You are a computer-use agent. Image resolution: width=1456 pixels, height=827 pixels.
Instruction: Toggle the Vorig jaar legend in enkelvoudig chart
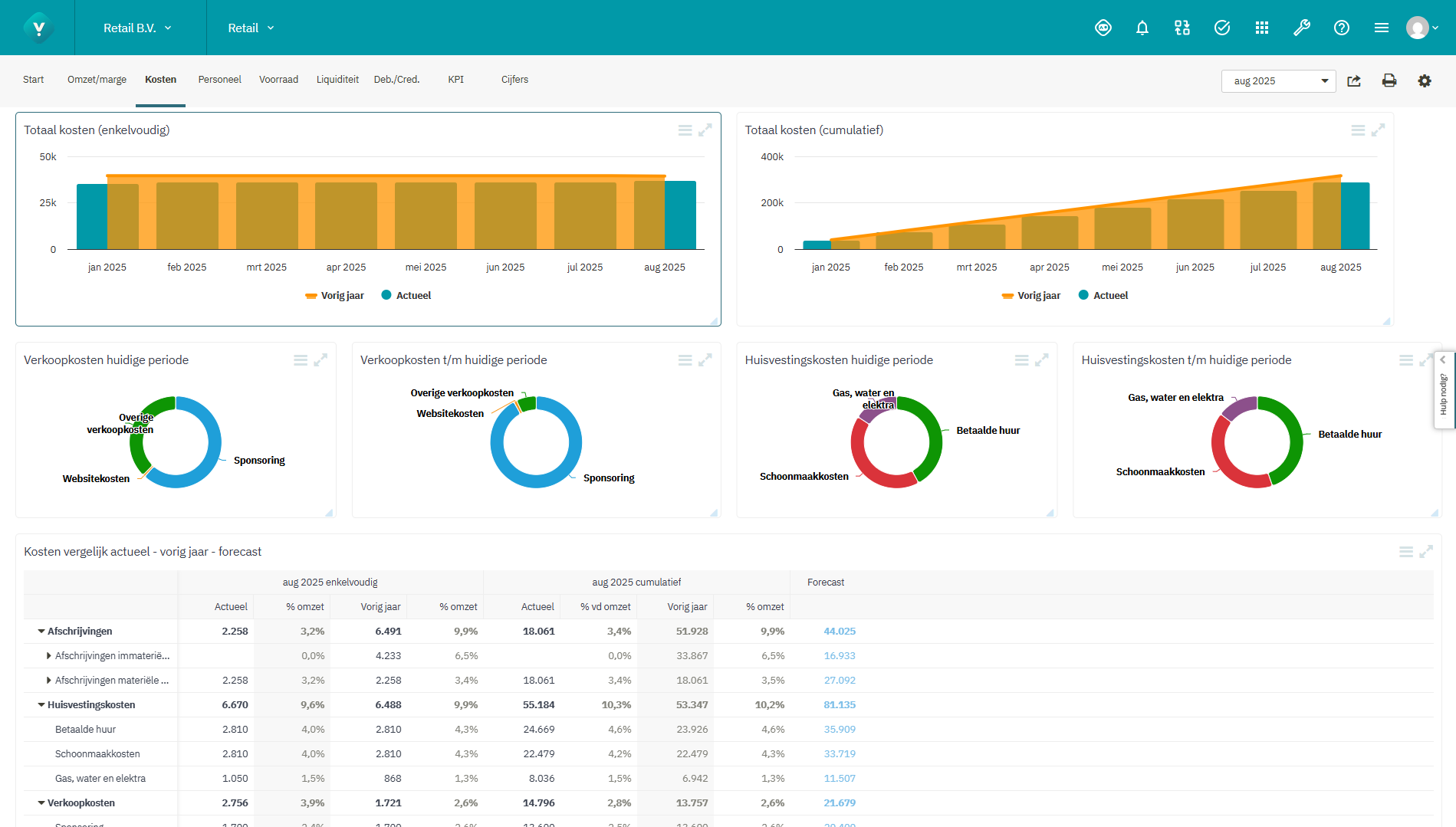pos(334,296)
